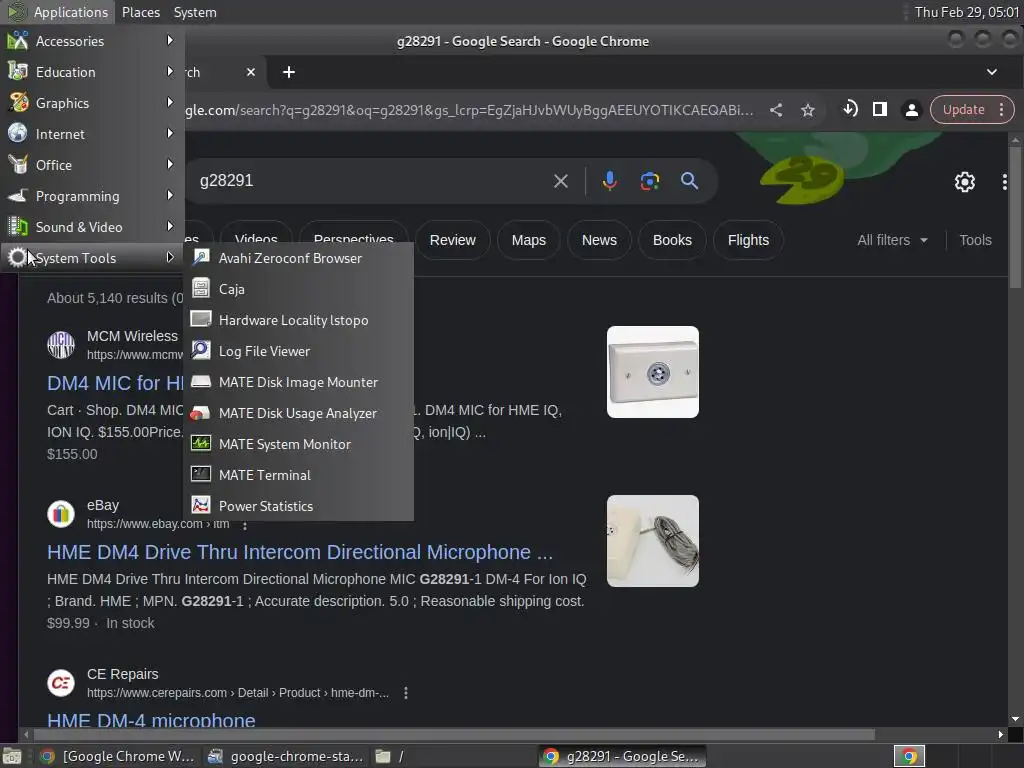Image resolution: width=1024 pixels, height=768 pixels.
Task: Click the vertical page scrollbar
Action: (1014, 216)
